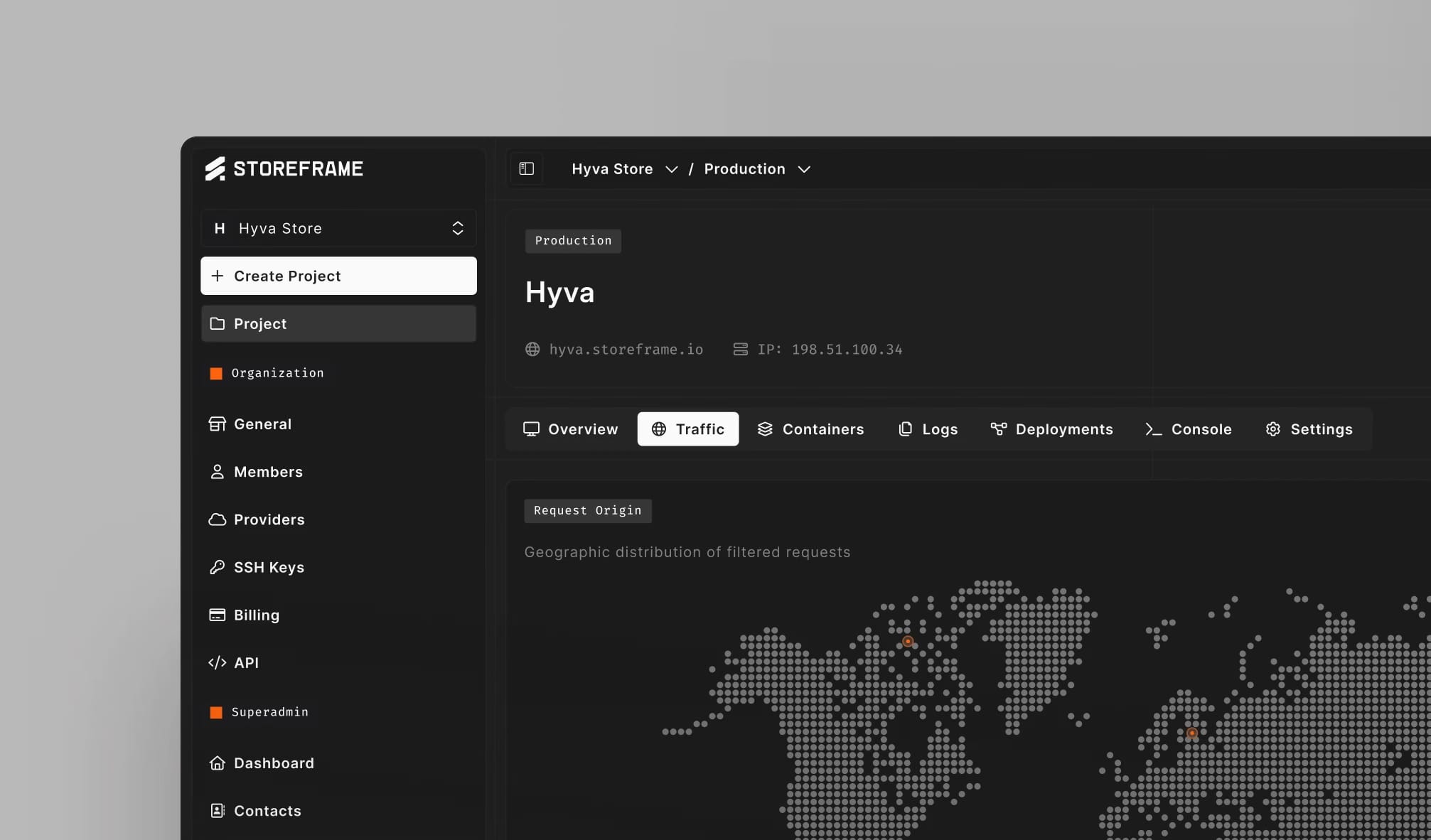Viewport: 1431px width, 840px height.
Task: Open the Contacts address book icon
Action: tap(217, 810)
